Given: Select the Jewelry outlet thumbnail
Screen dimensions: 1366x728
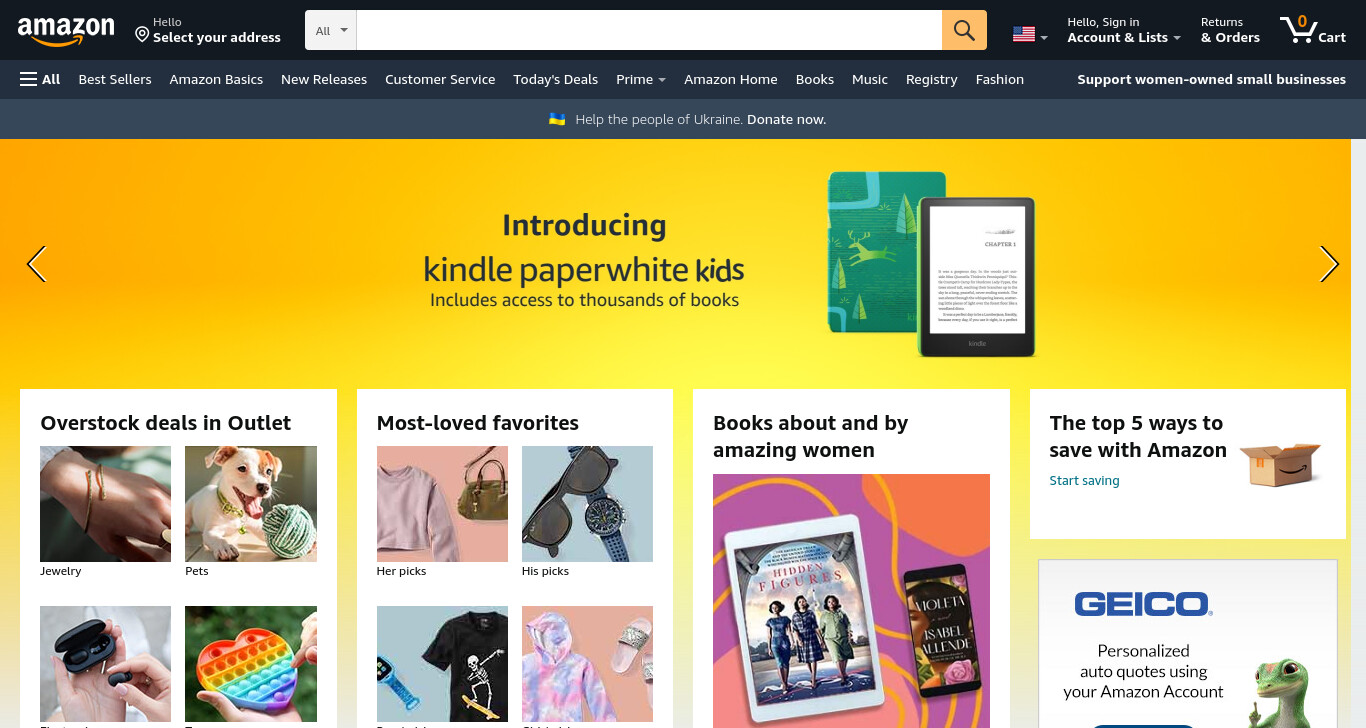Looking at the screenshot, I should tap(106, 504).
